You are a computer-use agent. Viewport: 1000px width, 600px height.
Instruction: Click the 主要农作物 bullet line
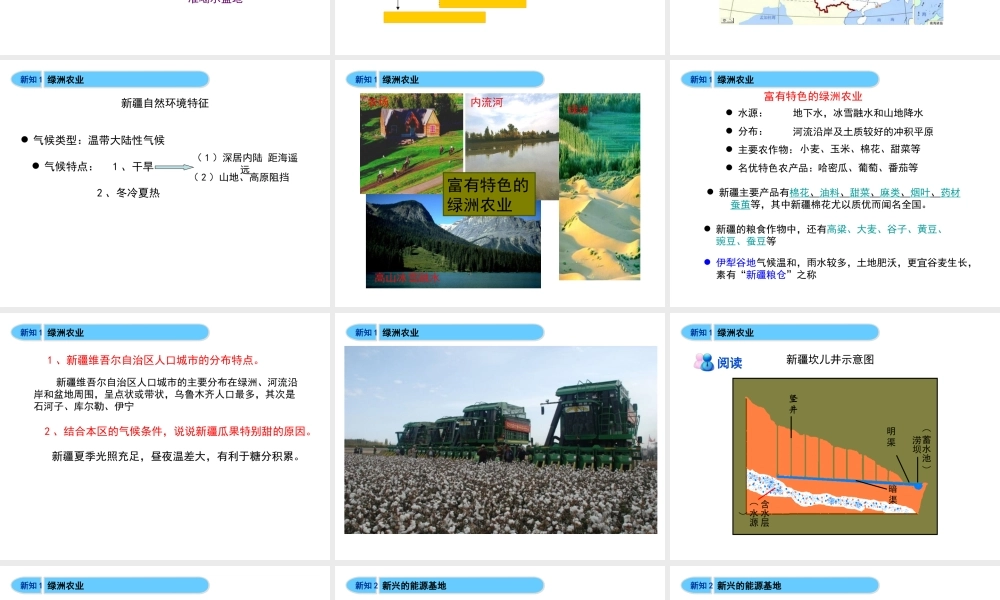pyautogui.click(x=823, y=149)
